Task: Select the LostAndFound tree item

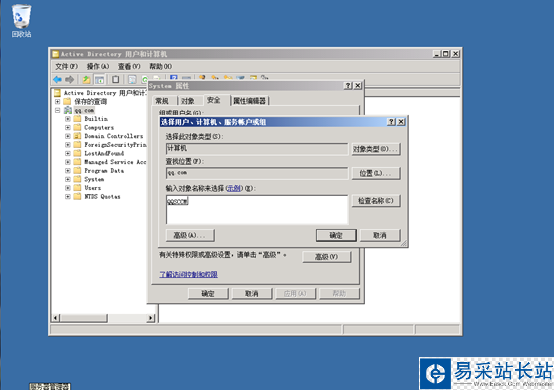Action: [104, 153]
